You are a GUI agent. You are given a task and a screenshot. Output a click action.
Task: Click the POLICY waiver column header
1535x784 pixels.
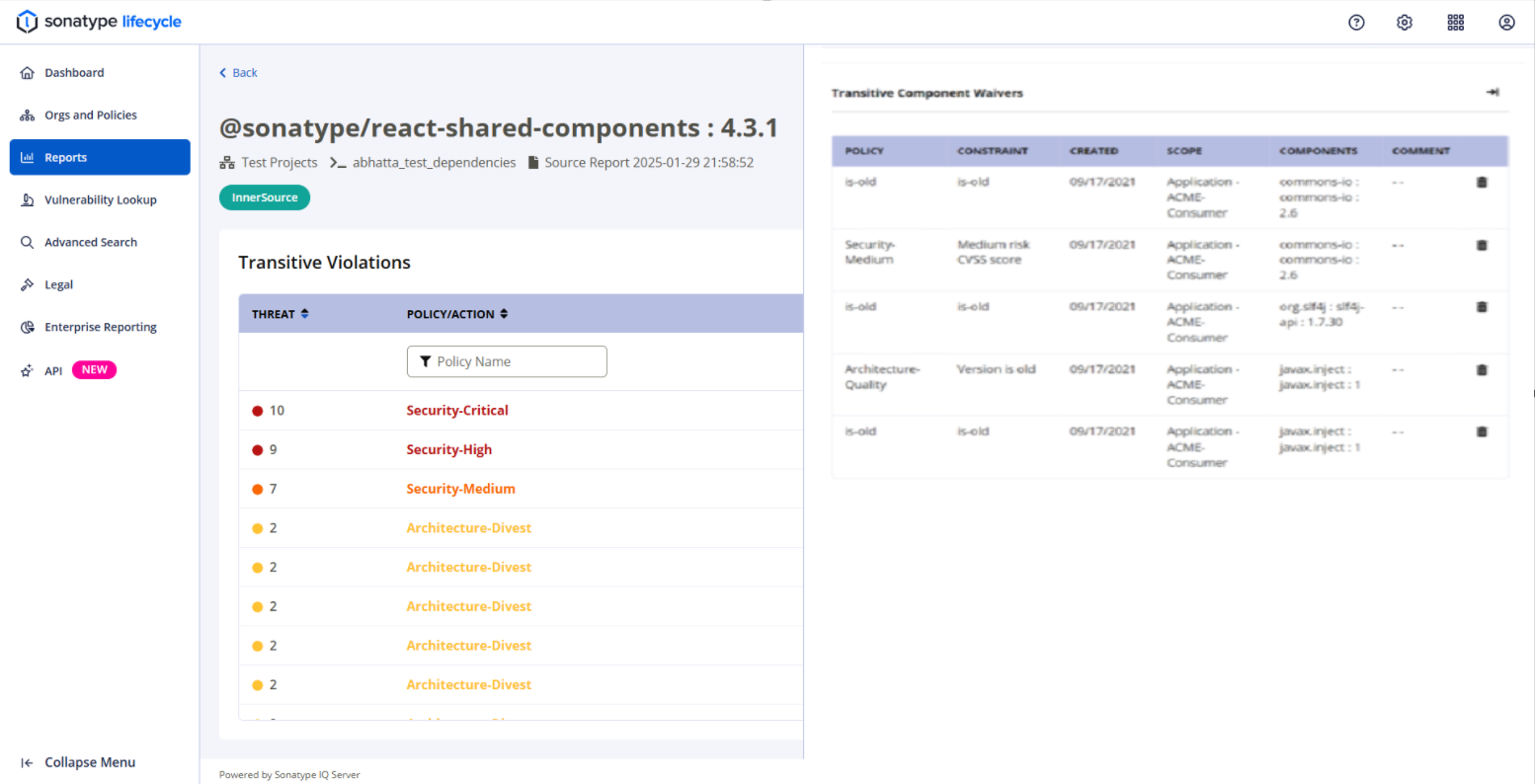coord(864,151)
